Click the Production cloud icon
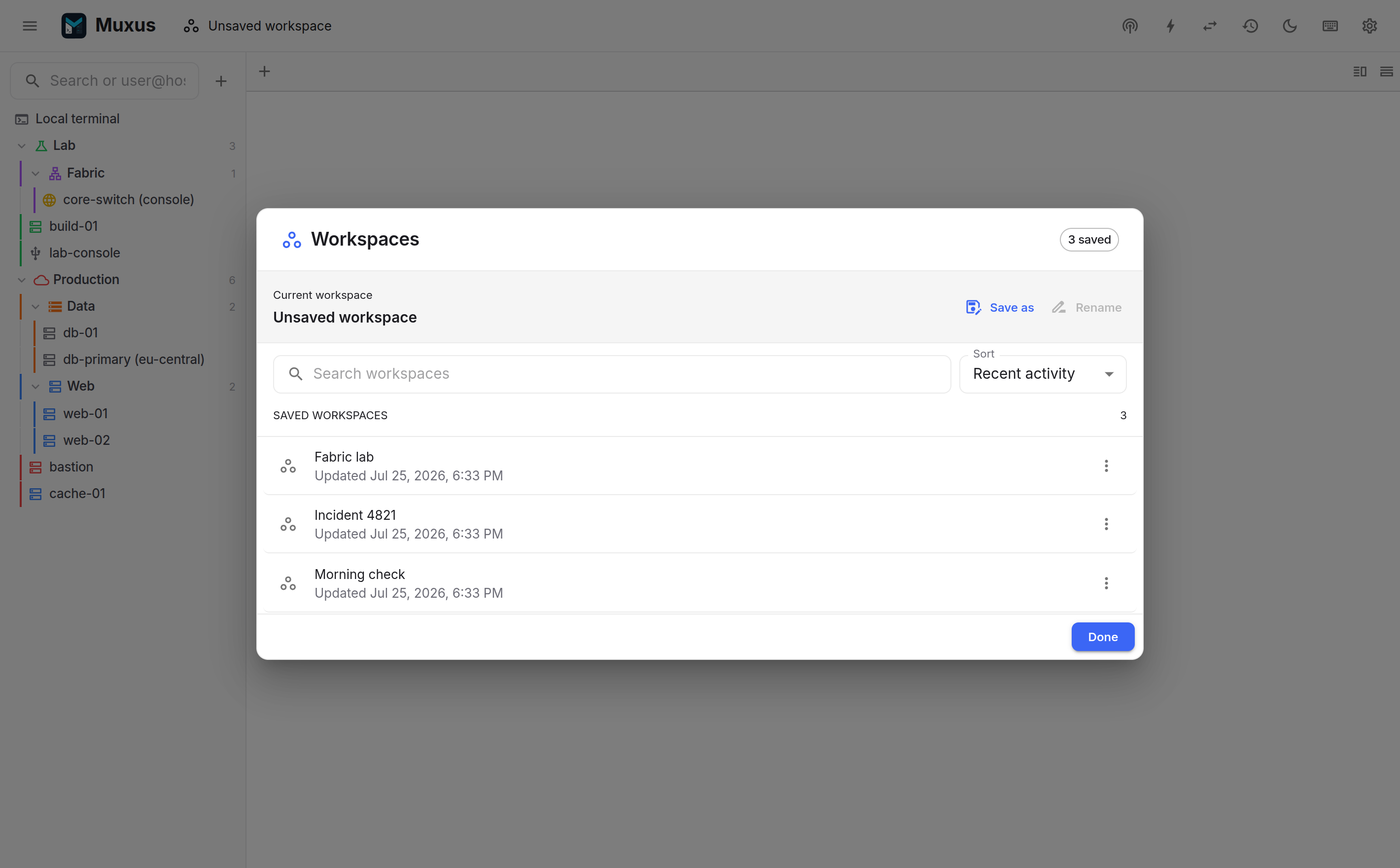This screenshot has height=868, width=1400. tap(41, 280)
